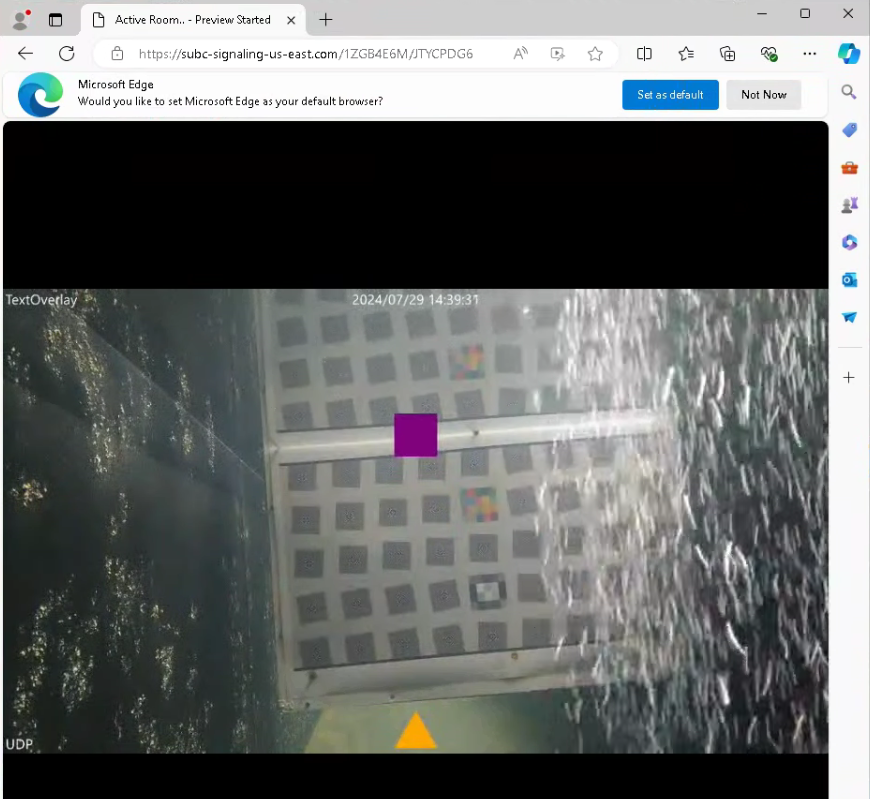Viewport: 870px width, 799px height.
Task: Refresh the current page
Action: point(67,54)
